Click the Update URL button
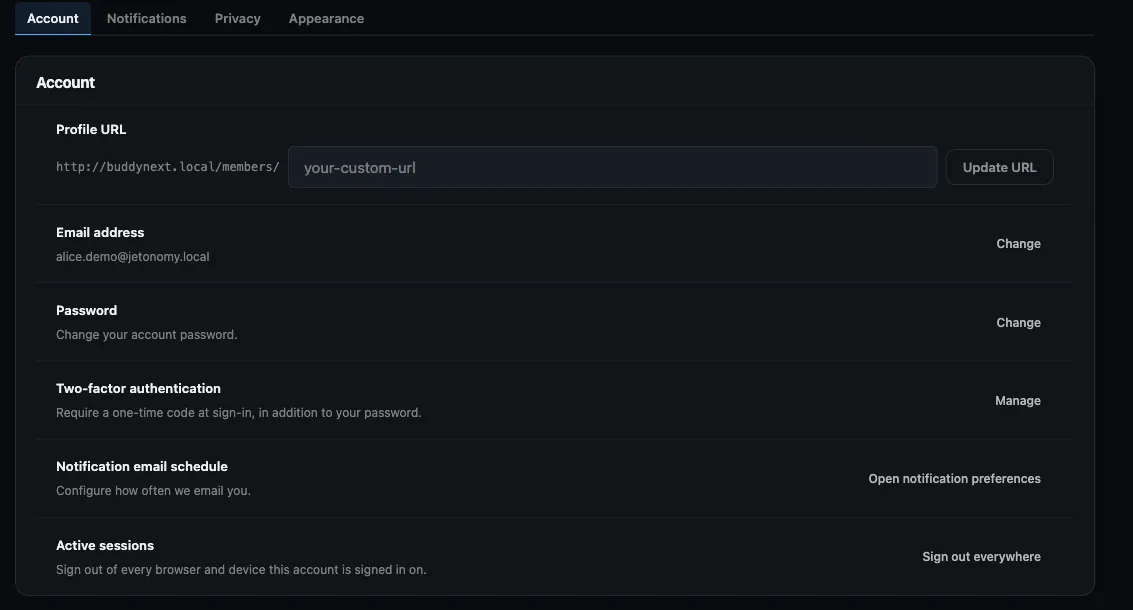This screenshot has height=610, width=1133. pos(999,167)
